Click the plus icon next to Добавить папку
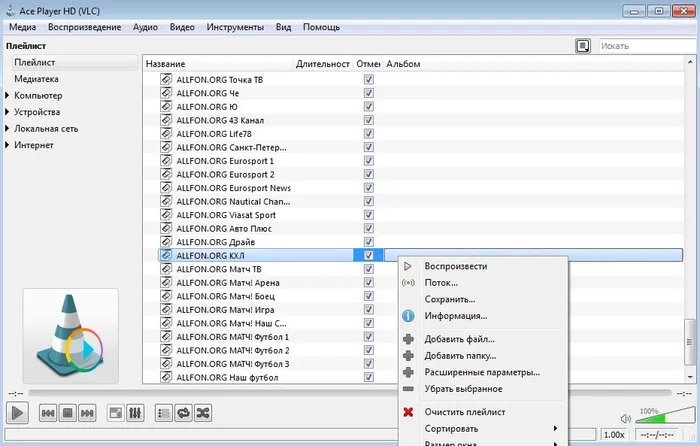 (x=408, y=355)
